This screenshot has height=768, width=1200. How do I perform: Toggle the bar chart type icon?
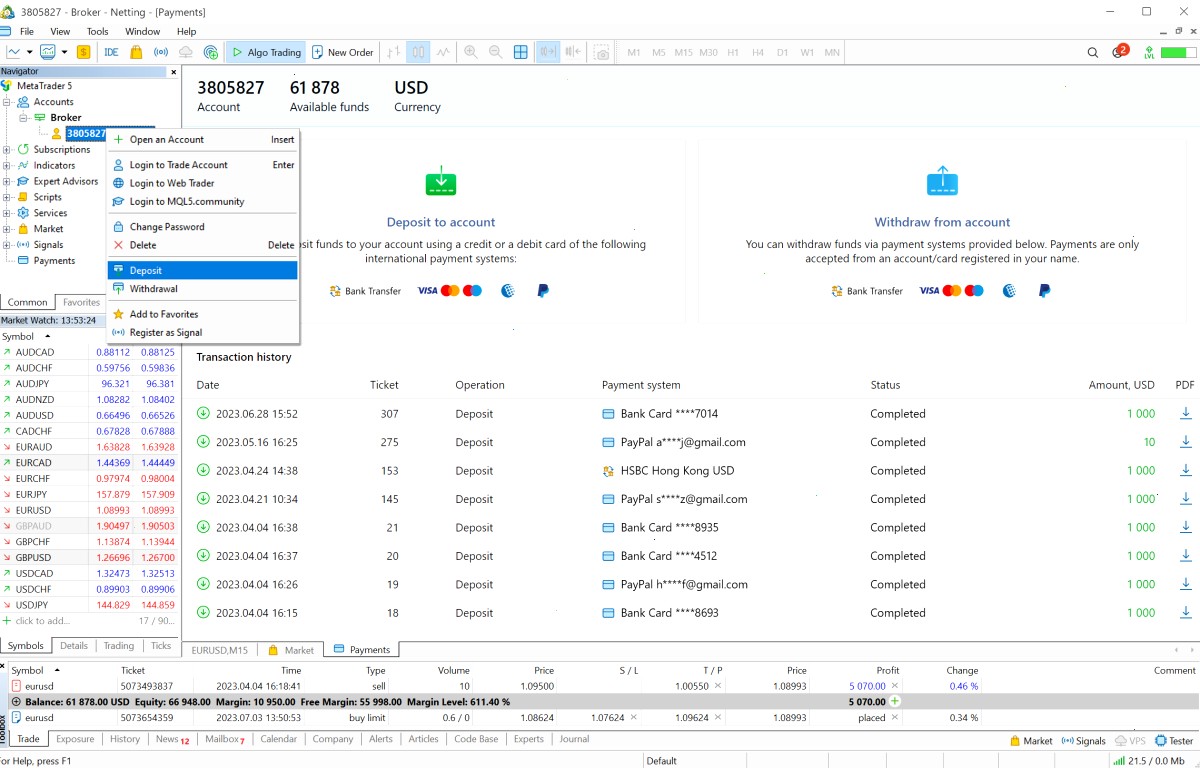click(393, 52)
